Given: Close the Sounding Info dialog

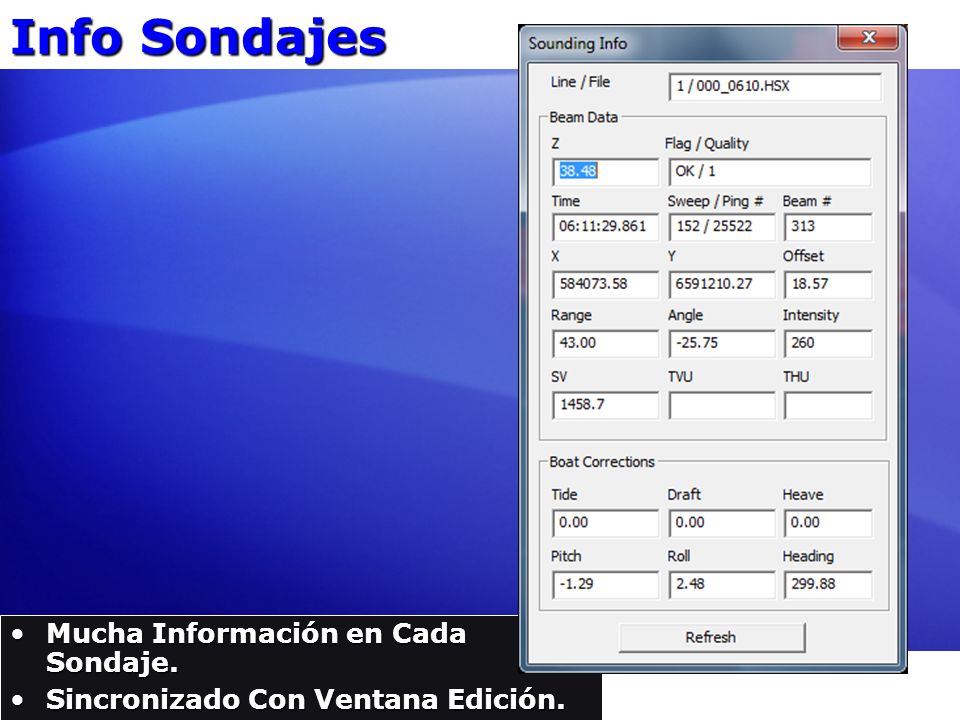Looking at the screenshot, I should [868, 38].
